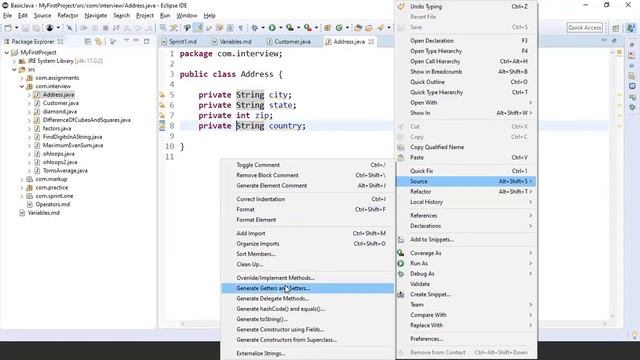Select Generate Constructor using Fields...

click(x=307, y=329)
